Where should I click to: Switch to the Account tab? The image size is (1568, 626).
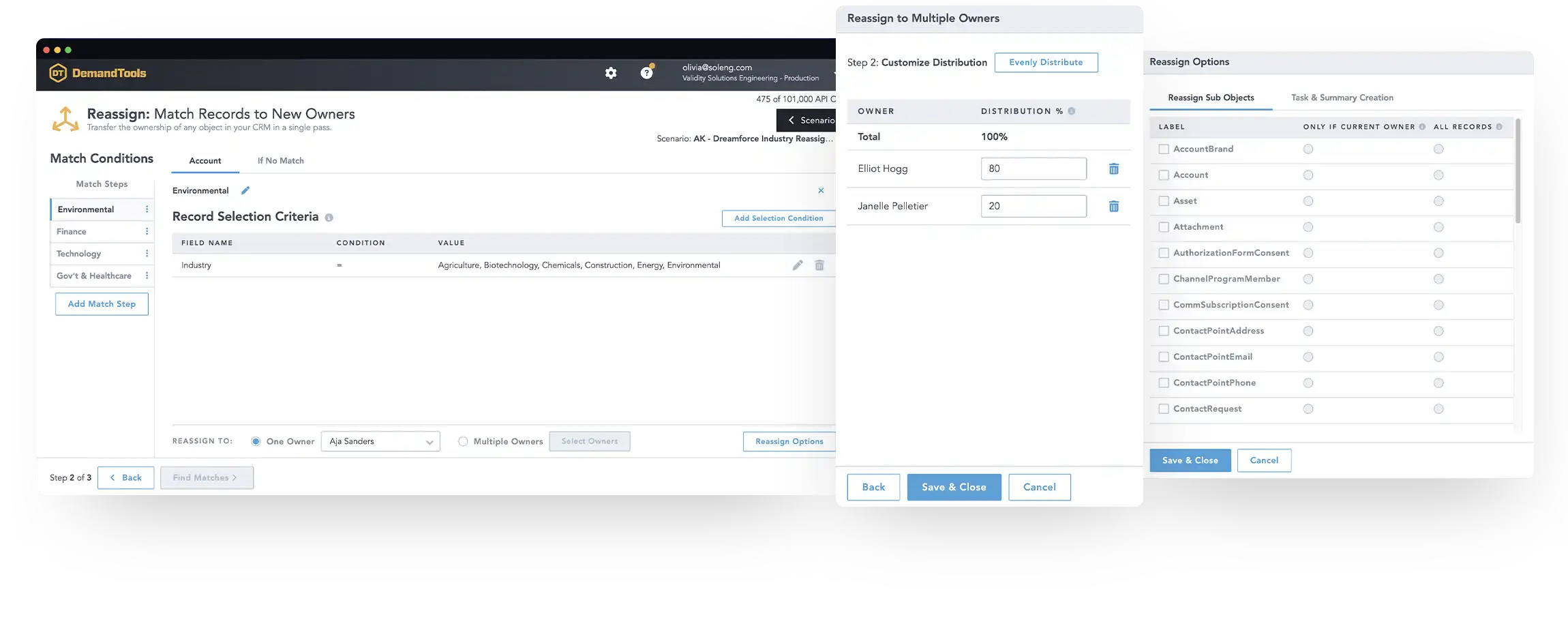pyautogui.click(x=205, y=161)
